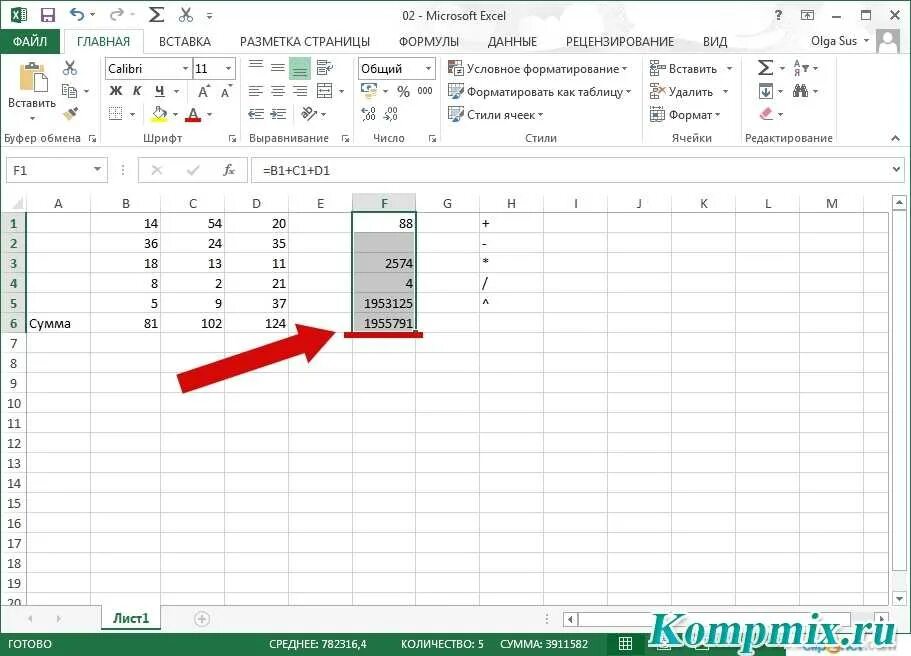Increase decimal places icon
Image resolution: width=911 pixels, height=656 pixels.
(x=368, y=114)
